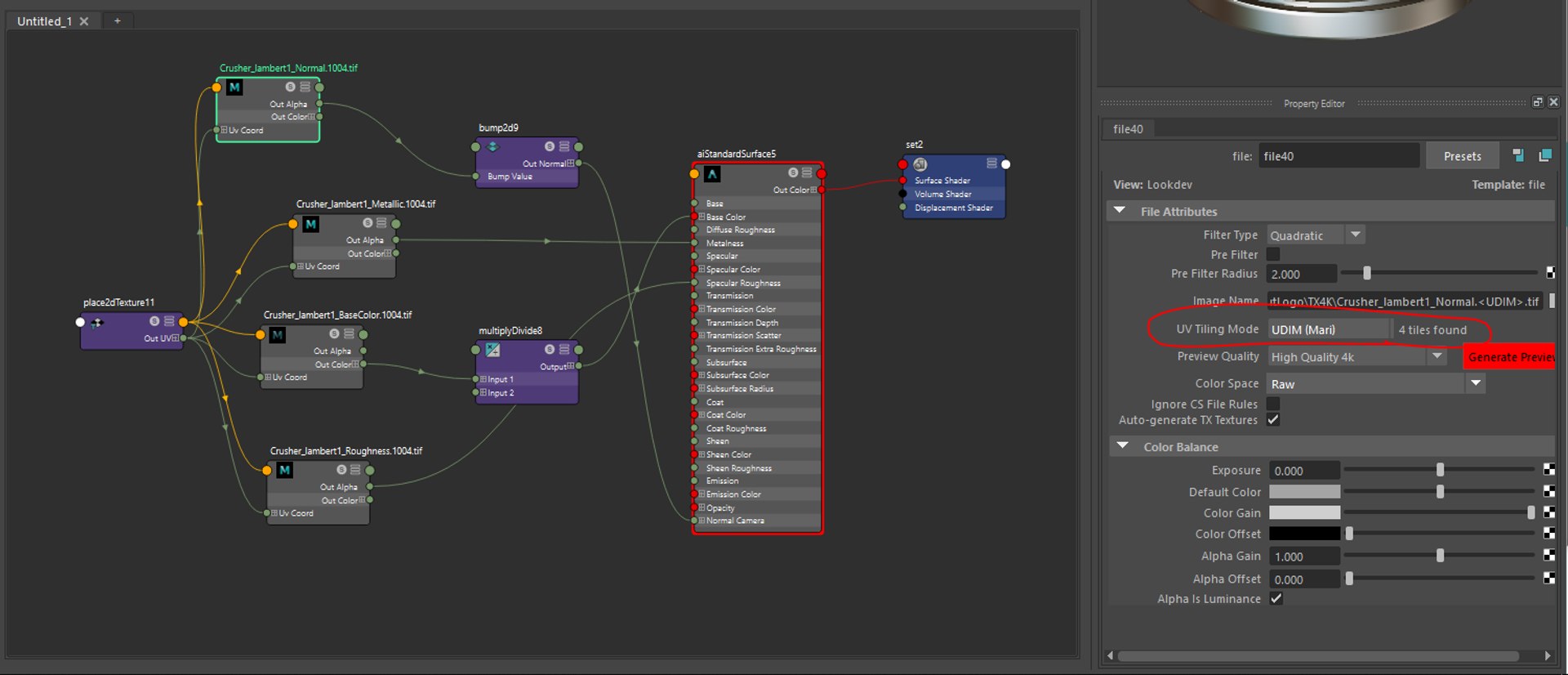1568x675 pixels.
Task: Uncheck Auto-generate TX Textures
Action: coord(1273,419)
